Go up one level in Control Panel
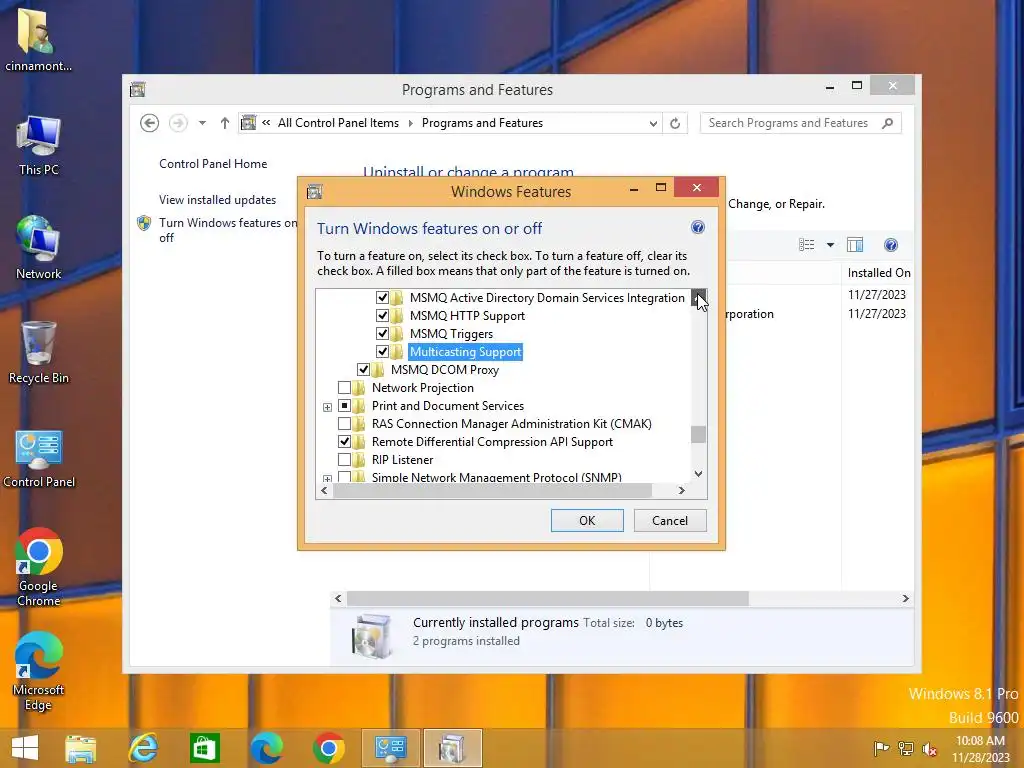 pos(225,123)
